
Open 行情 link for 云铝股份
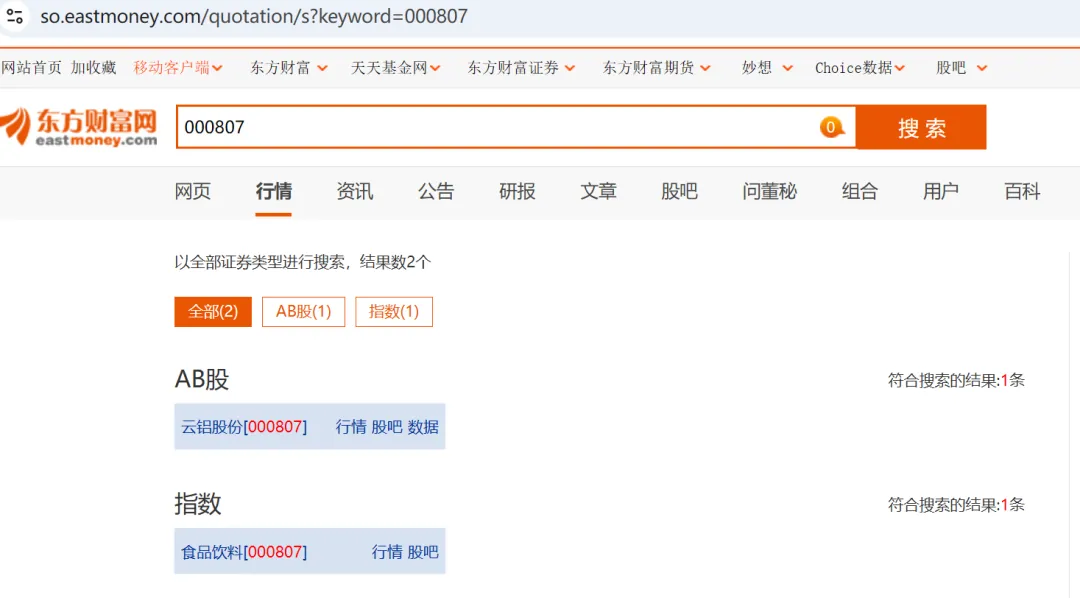(x=351, y=427)
